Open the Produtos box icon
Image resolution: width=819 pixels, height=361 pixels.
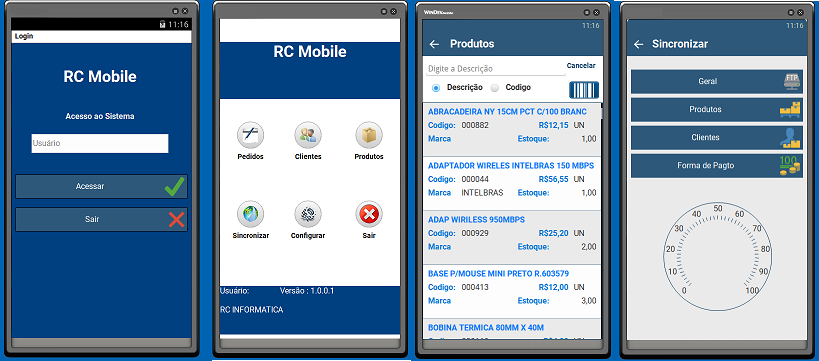369,135
